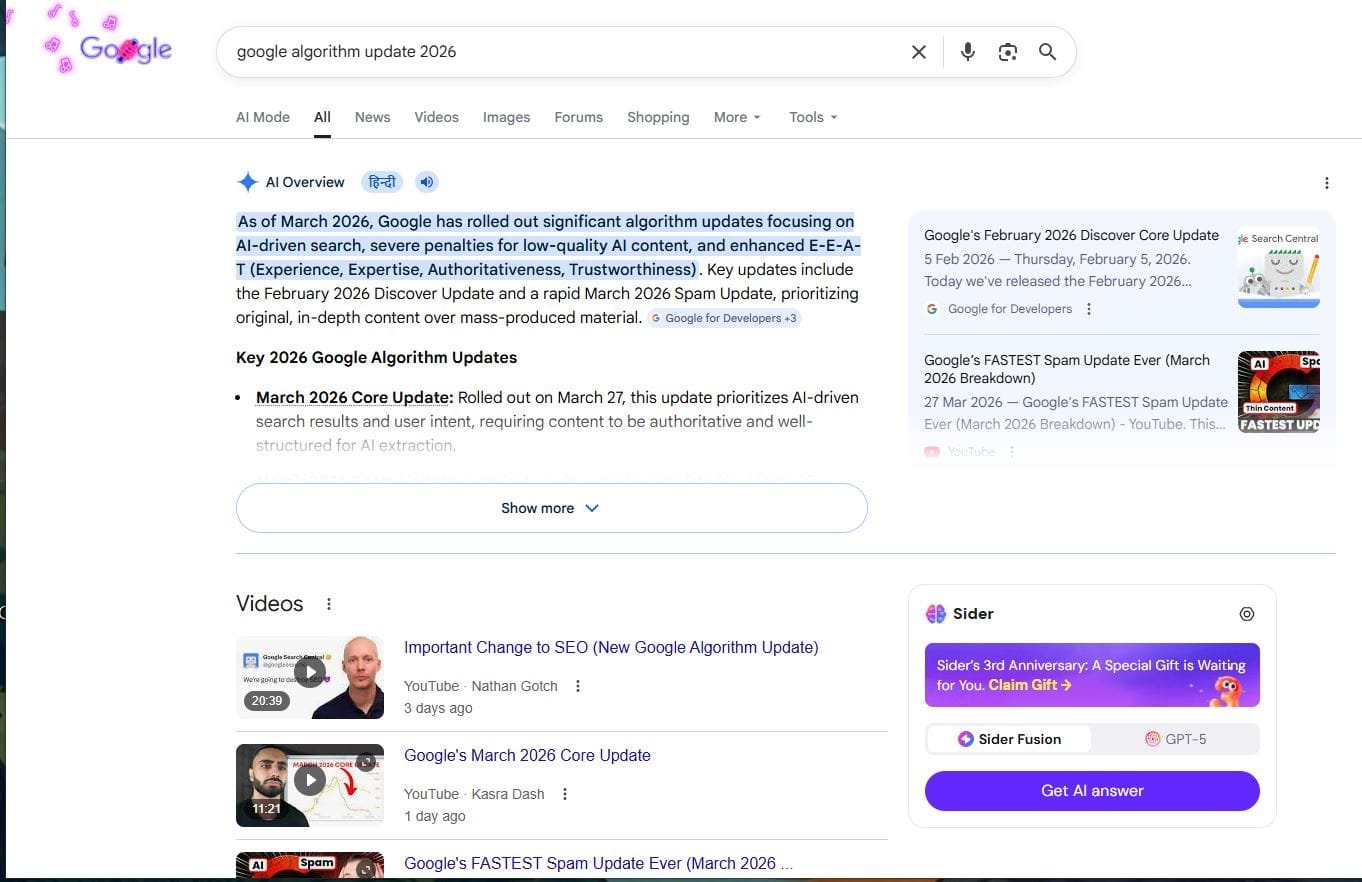The width and height of the screenshot is (1362, 882).
Task: Open options menu for Kasra Dash video
Action: [x=564, y=794]
